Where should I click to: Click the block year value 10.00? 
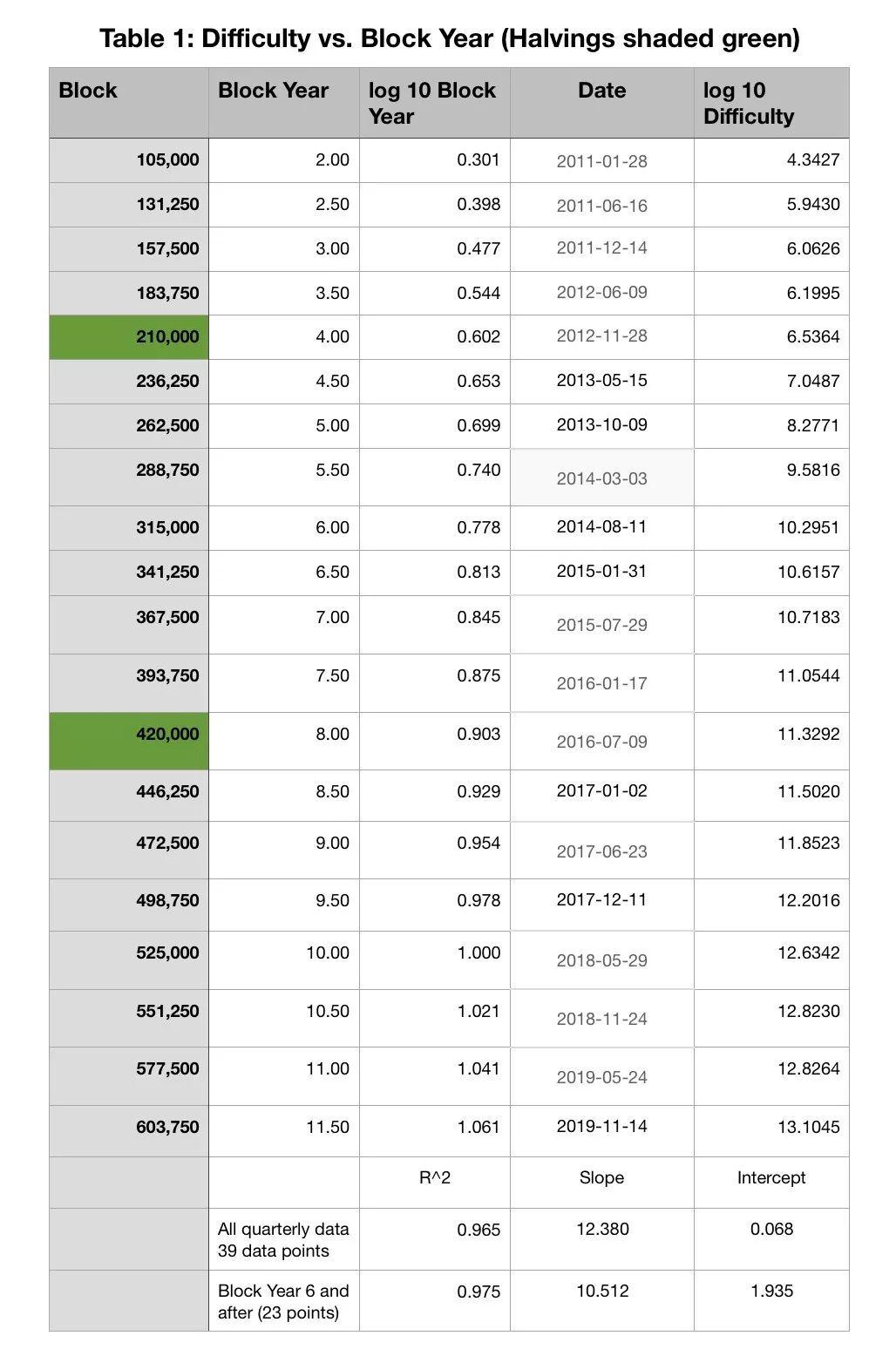pos(328,953)
